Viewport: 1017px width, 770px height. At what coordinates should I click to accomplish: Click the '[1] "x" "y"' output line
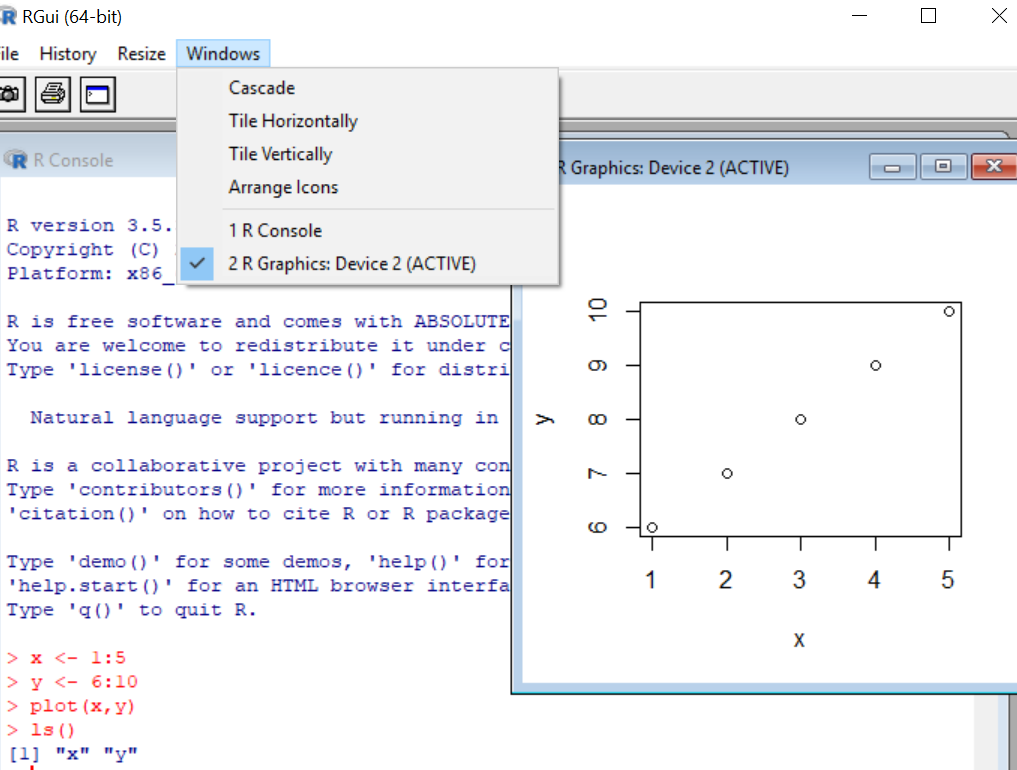coord(73,754)
